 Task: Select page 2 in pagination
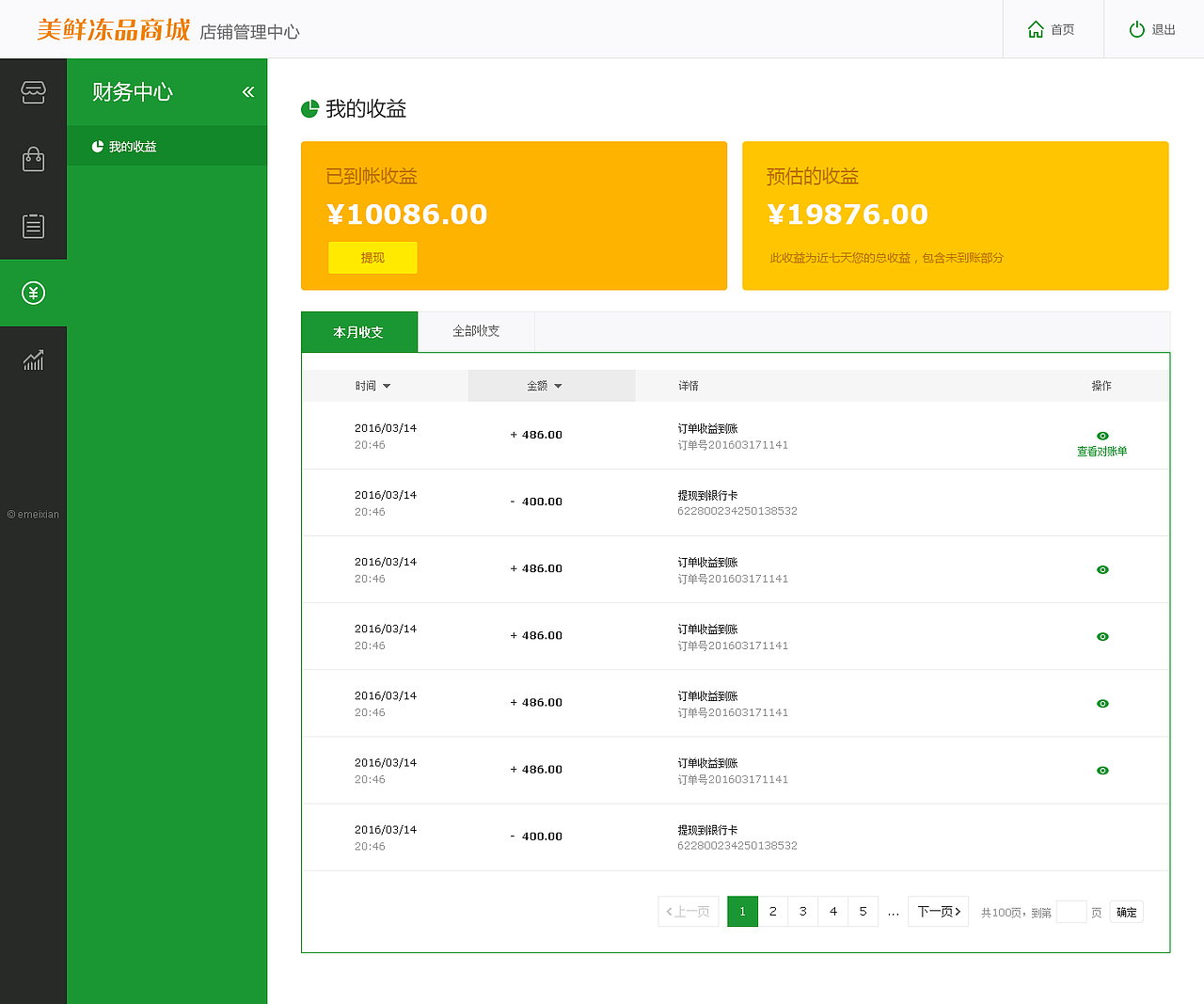(x=772, y=912)
